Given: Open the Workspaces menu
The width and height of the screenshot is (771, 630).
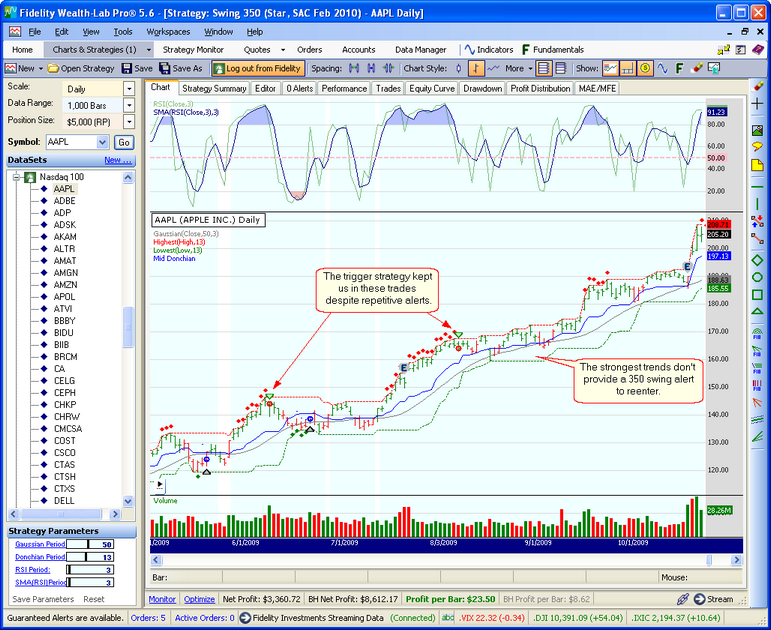Looking at the screenshot, I should [167, 32].
